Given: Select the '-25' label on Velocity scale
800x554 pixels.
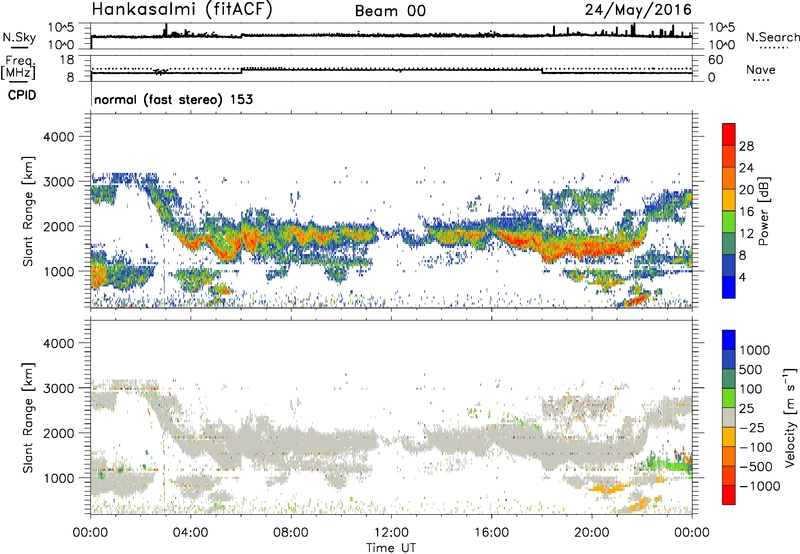Looking at the screenshot, I should [752, 428].
